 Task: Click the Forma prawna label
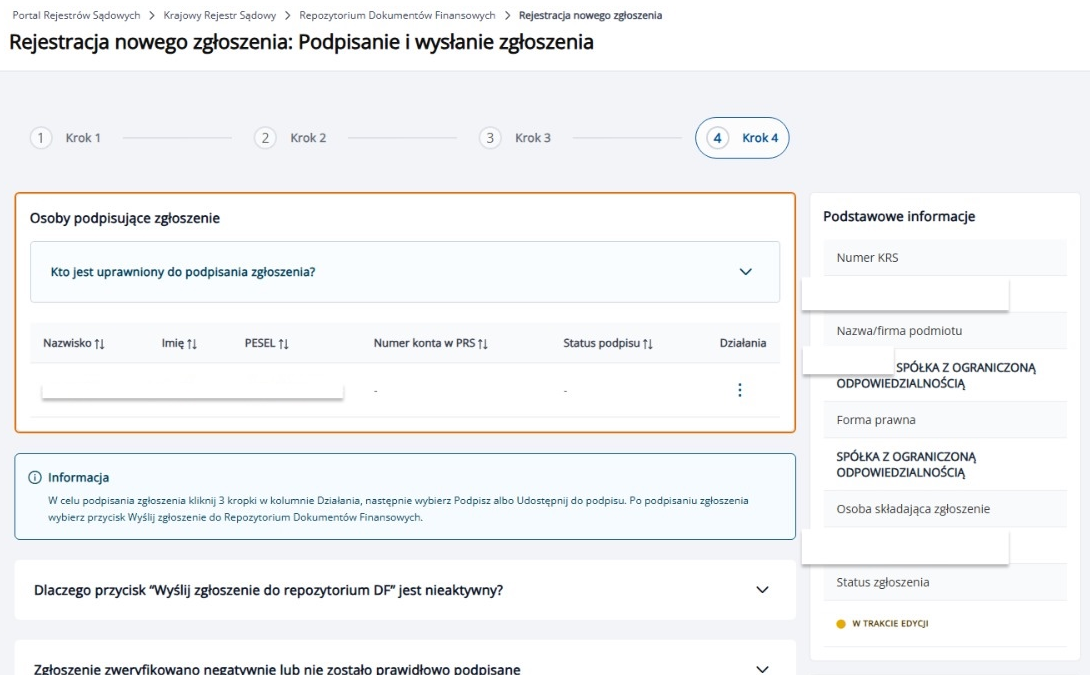(876, 420)
